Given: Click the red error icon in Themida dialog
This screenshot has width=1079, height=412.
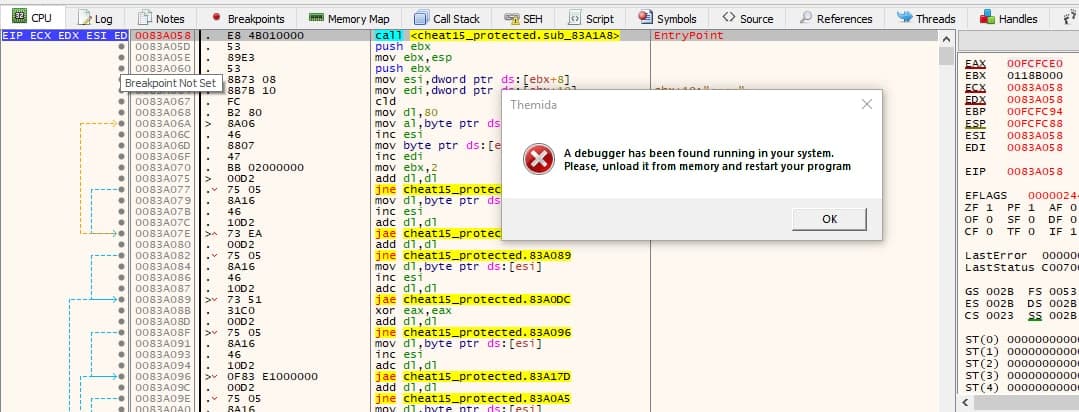Looking at the screenshot, I should pyautogui.click(x=539, y=159).
